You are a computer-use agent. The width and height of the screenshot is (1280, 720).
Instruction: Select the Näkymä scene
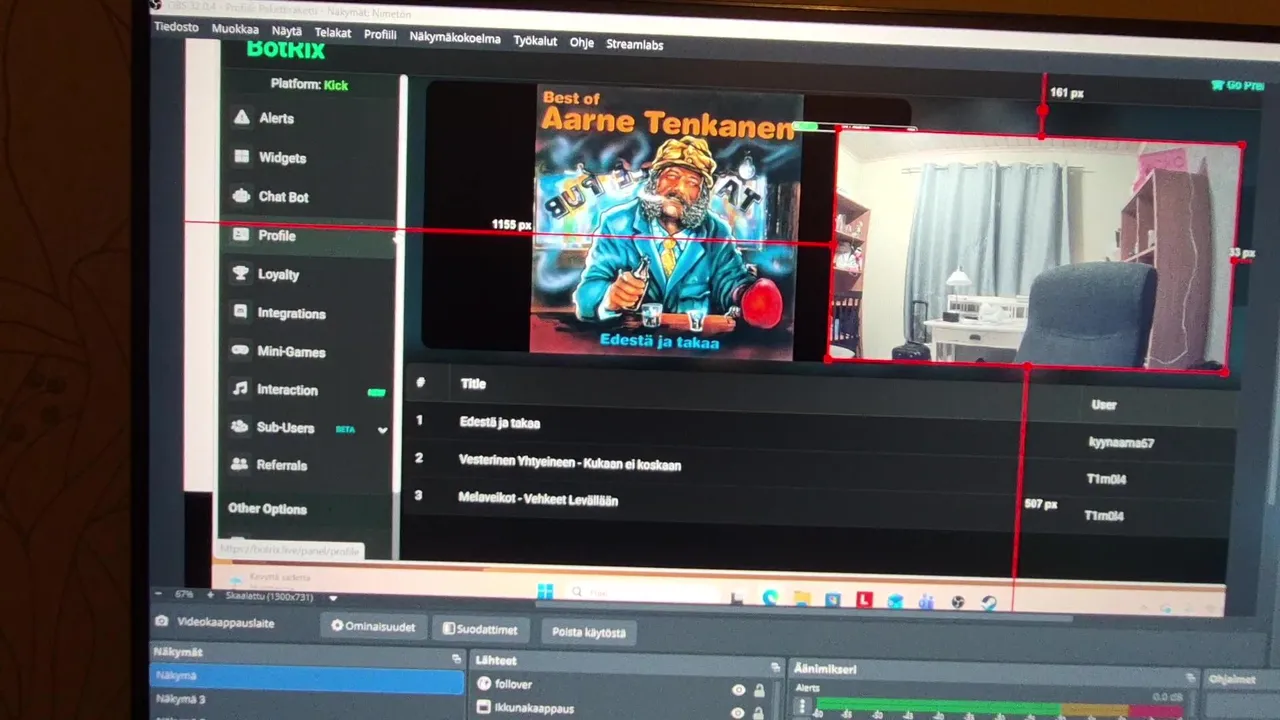306,679
